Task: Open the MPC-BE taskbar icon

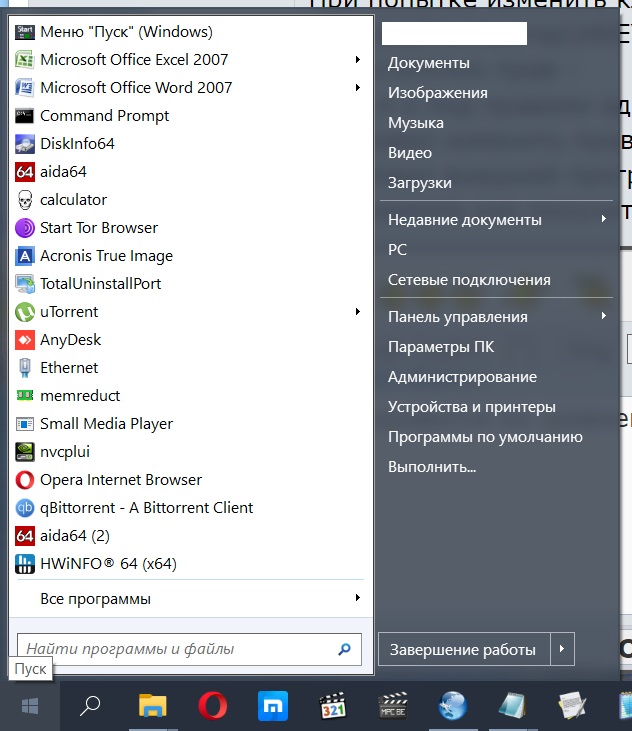Action: click(x=393, y=705)
